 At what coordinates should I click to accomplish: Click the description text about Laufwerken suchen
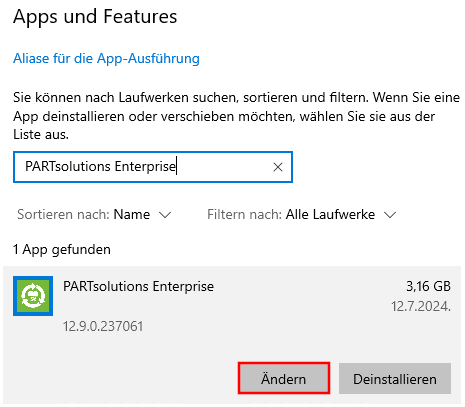236,116
